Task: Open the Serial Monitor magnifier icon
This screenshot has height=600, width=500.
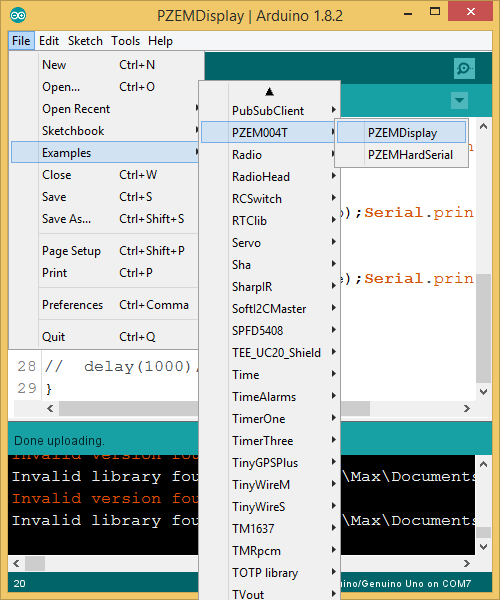Action: click(464, 68)
